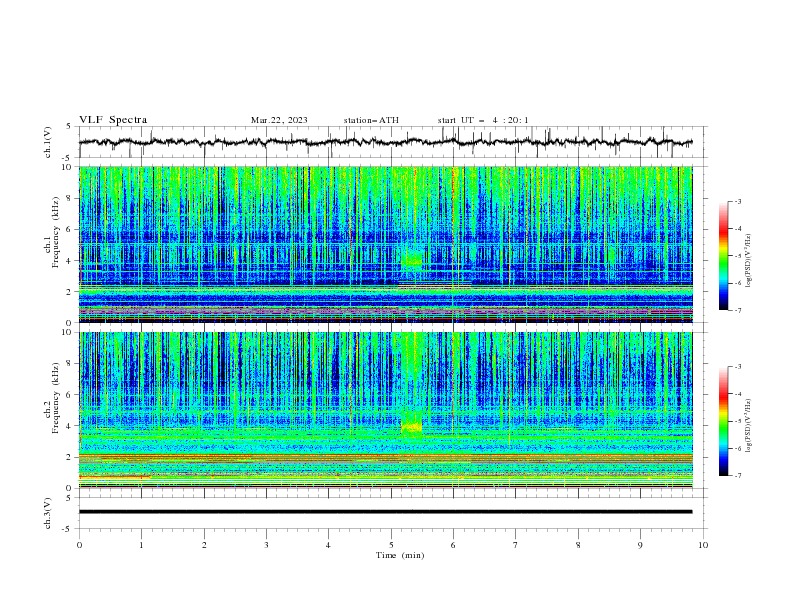Click the time axis tick label '10'
This screenshot has width=792, height=612.
703,545
